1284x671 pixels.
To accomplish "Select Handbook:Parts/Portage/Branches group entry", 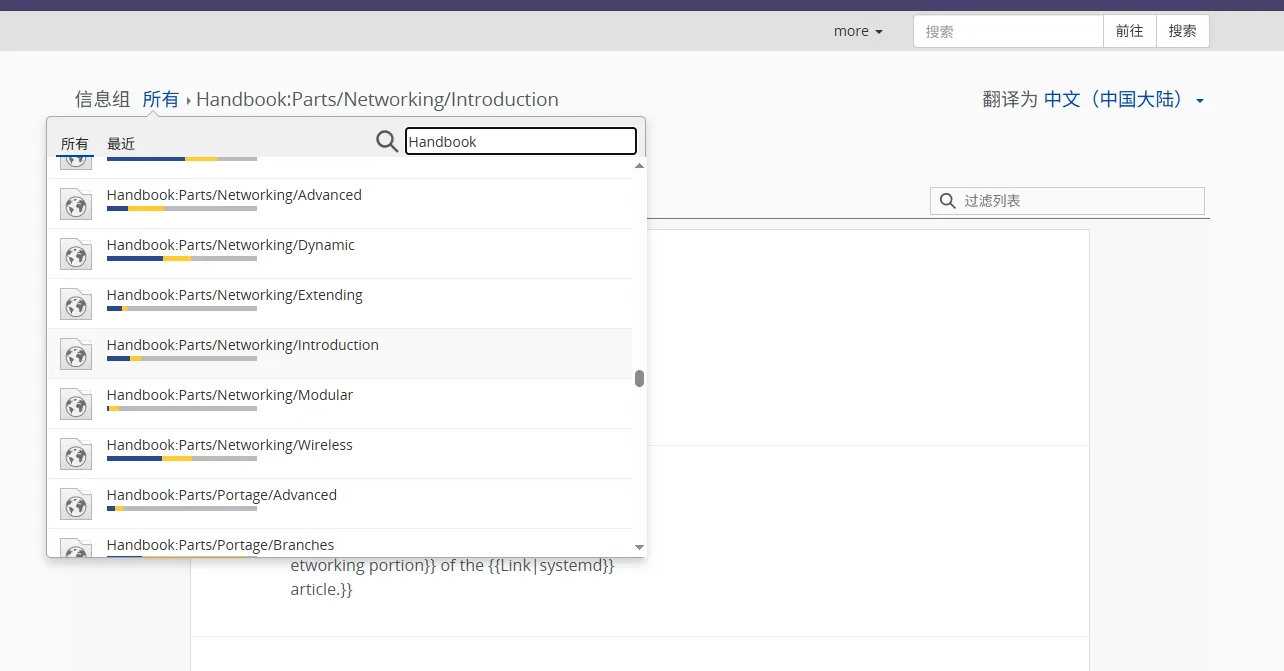I will click(x=340, y=543).
